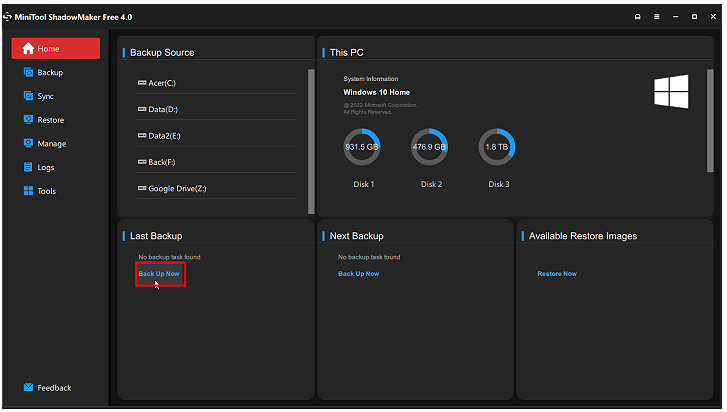
Task: Click the "Disk 3" label
Action: pyautogui.click(x=498, y=184)
